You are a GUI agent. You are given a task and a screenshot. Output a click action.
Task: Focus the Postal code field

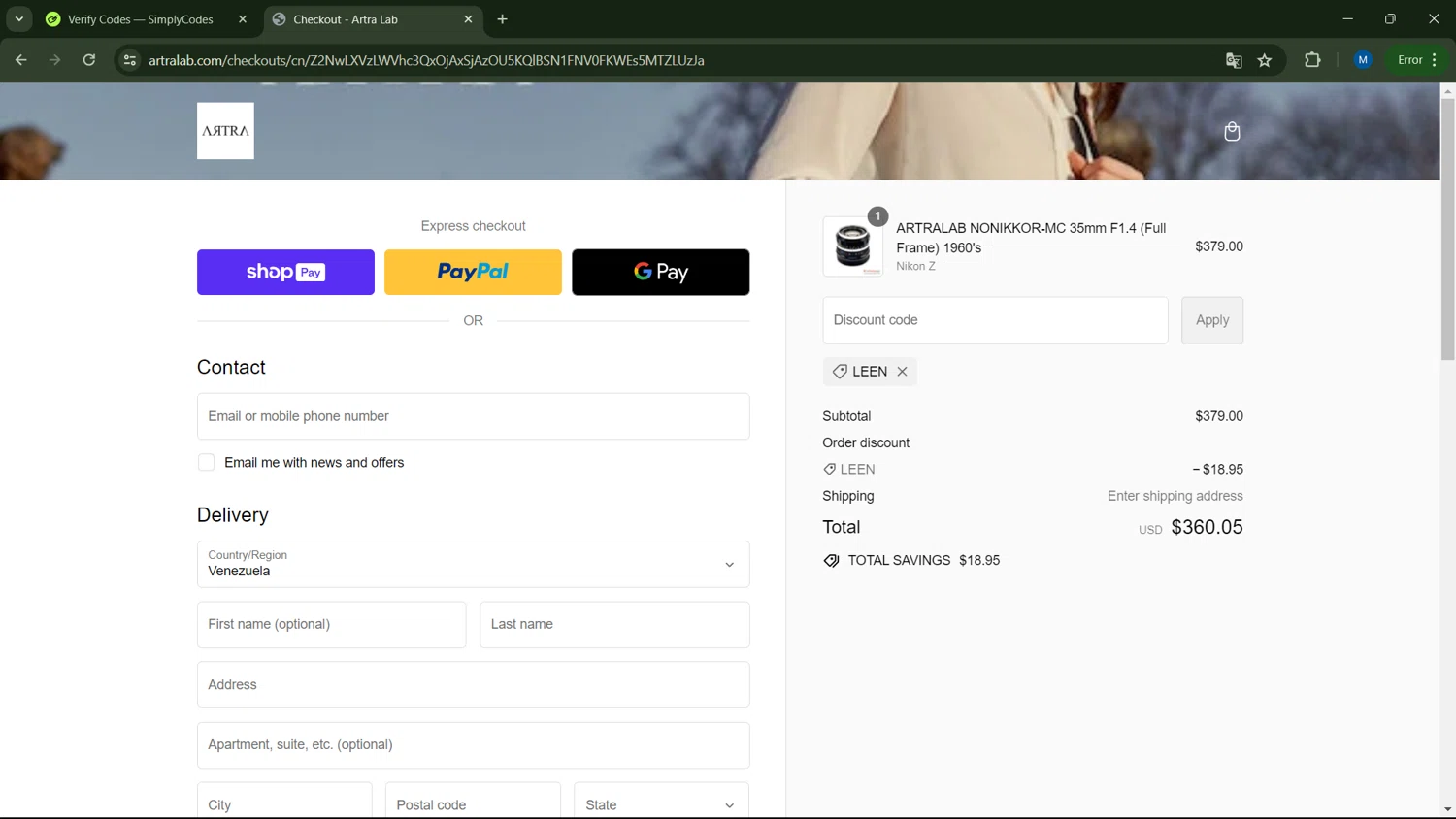(x=473, y=801)
